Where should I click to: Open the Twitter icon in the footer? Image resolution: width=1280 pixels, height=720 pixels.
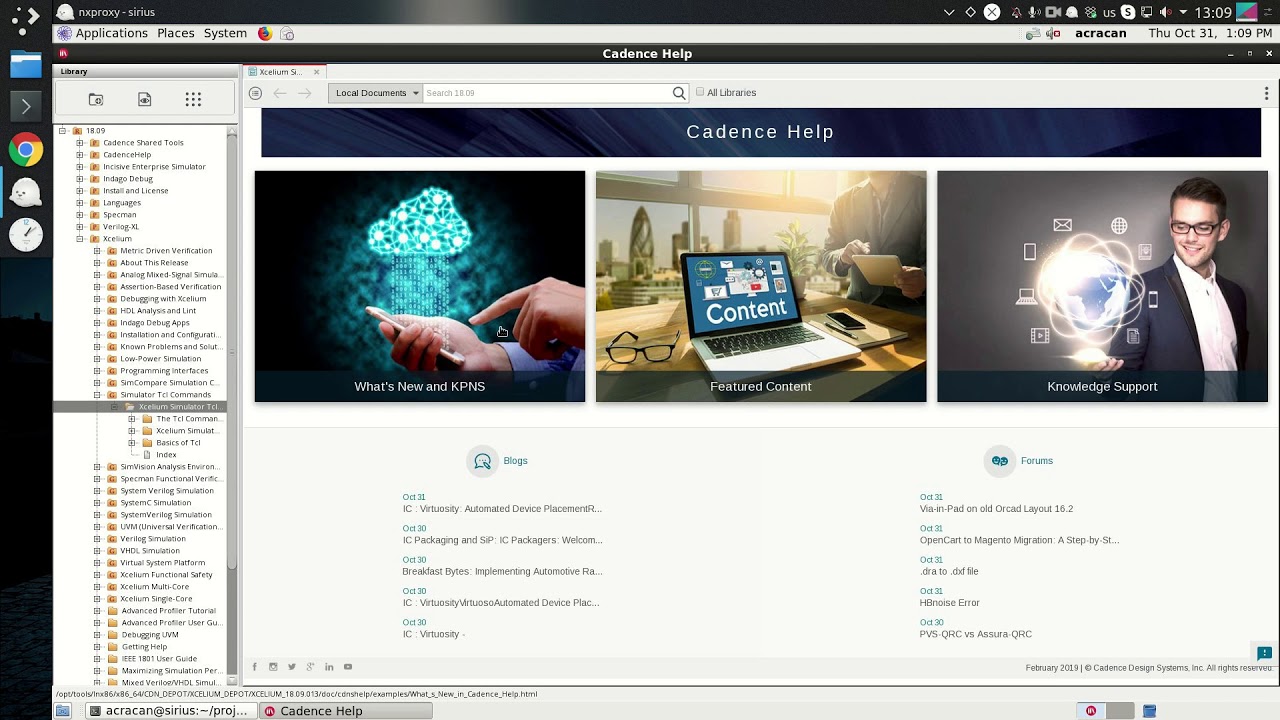pyautogui.click(x=292, y=667)
